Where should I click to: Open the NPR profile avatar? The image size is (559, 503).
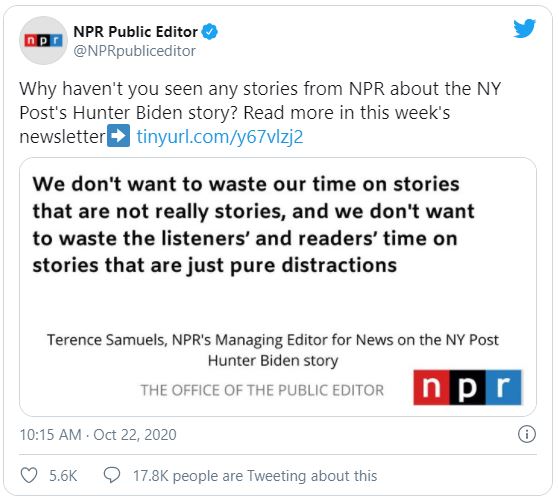click(x=43, y=40)
